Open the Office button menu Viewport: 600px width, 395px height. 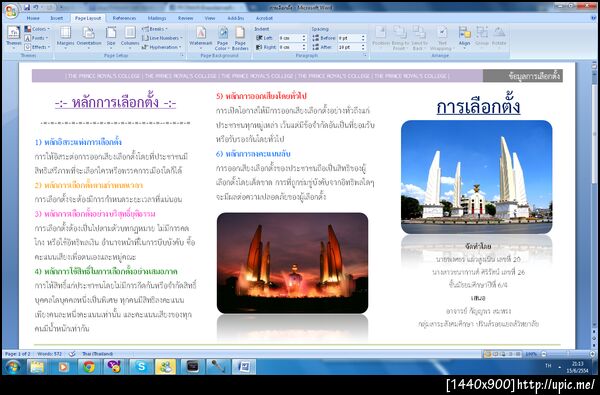(x=11, y=11)
